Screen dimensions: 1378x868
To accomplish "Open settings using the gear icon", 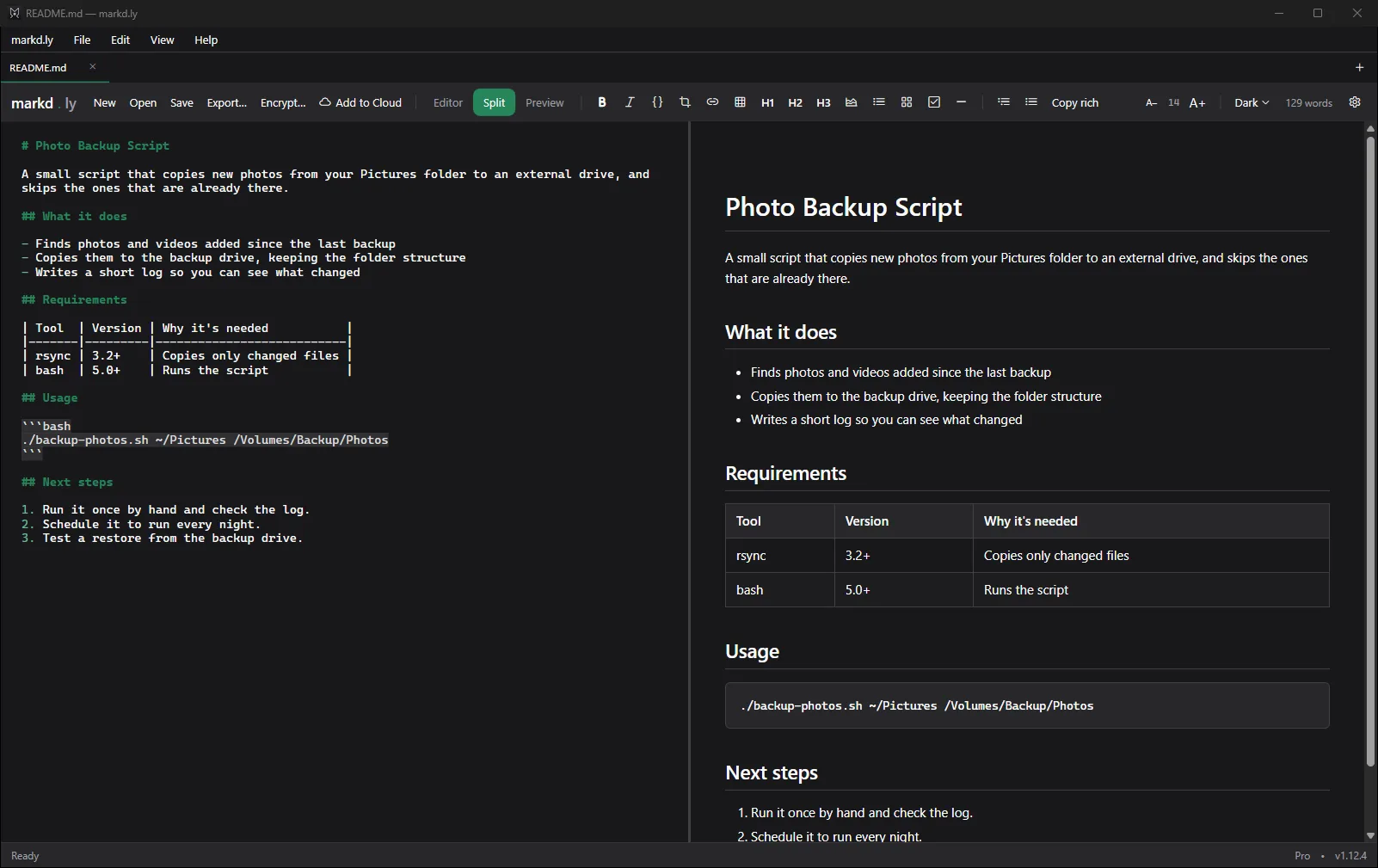I will (1355, 102).
